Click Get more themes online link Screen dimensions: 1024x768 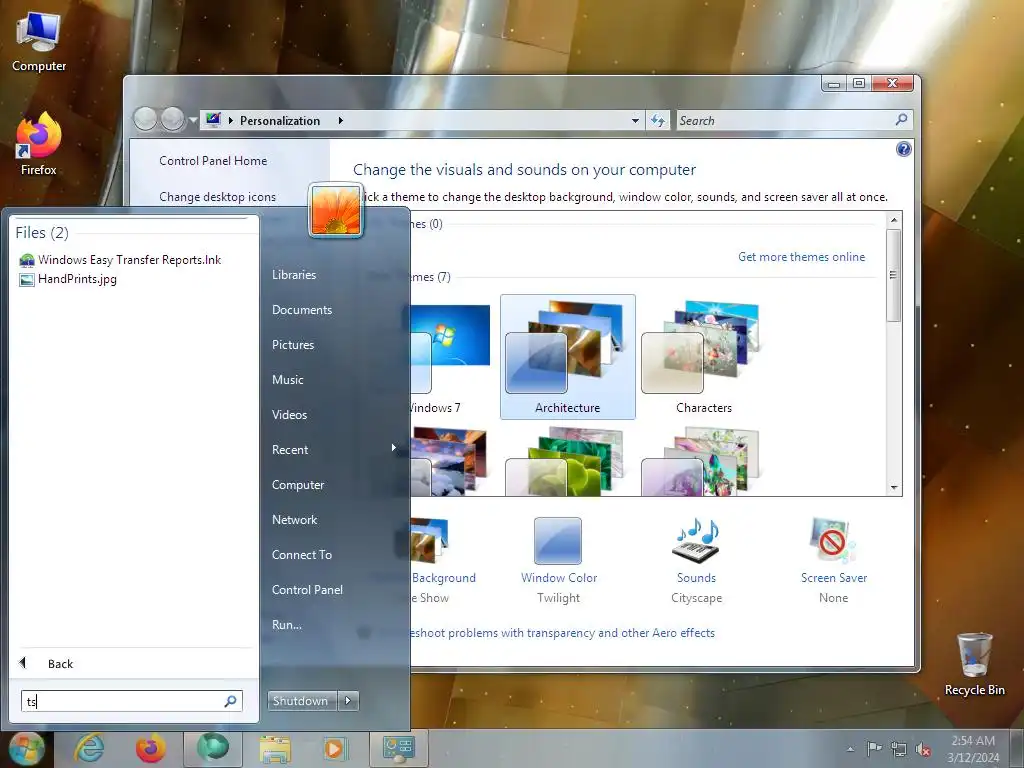click(801, 257)
